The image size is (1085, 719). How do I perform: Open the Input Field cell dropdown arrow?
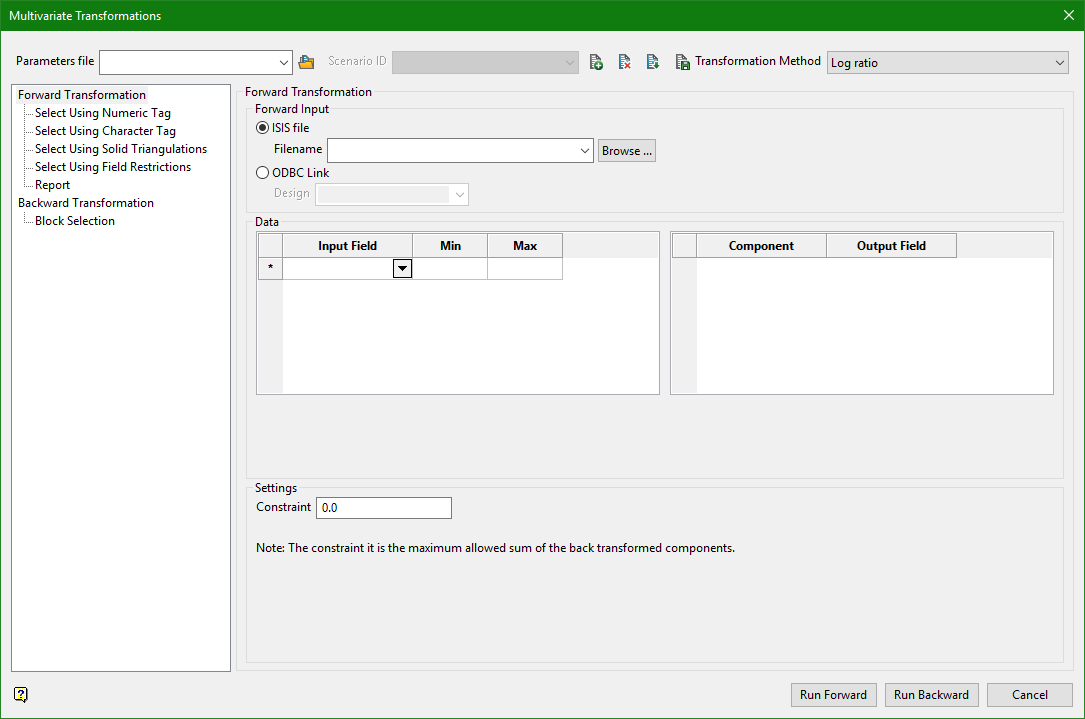(402, 268)
